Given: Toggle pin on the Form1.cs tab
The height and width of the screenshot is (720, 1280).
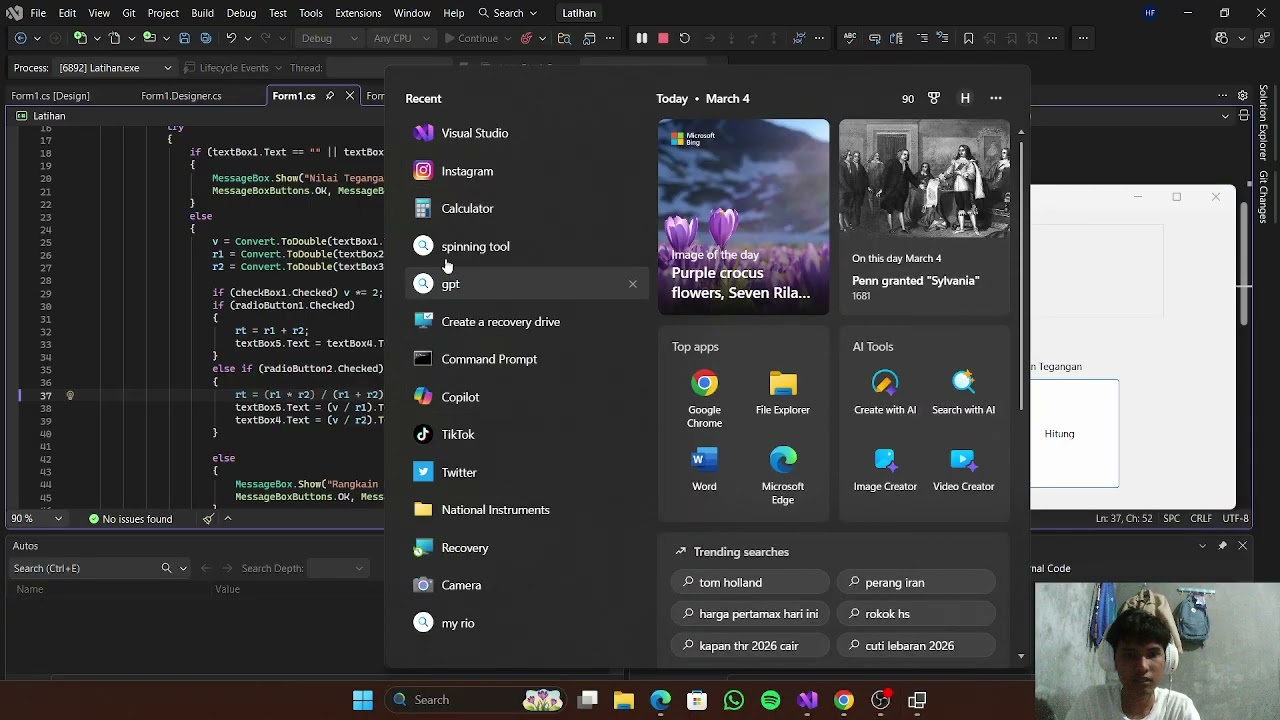Looking at the screenshot, I should (329, 96).
